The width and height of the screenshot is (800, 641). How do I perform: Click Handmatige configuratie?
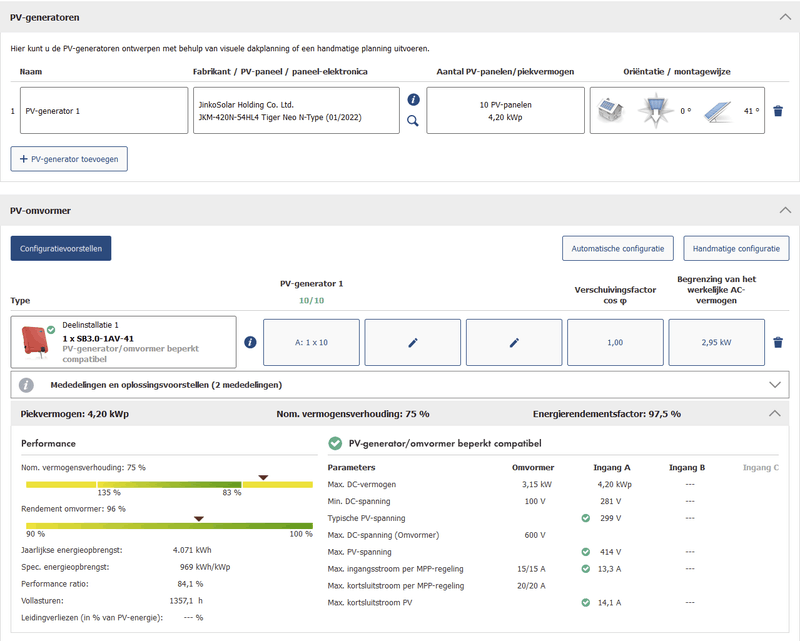click(x=736, y=248)
